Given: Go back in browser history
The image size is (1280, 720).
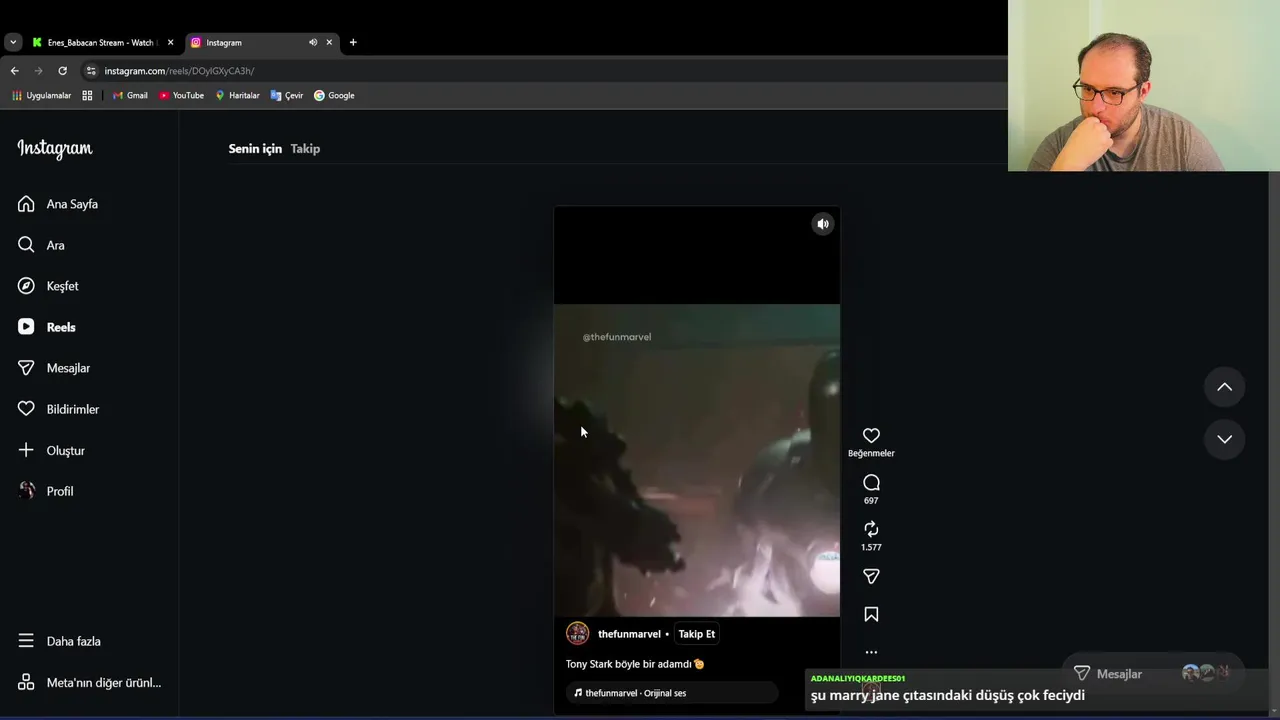Looking at the screenshot, I should pyautogui.click(x=14, y=71).
